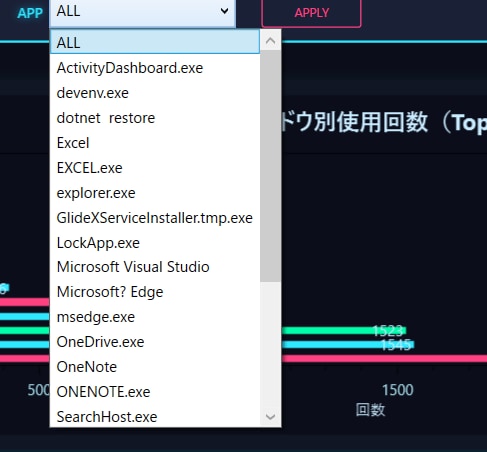This screenshot has height=452, width=487.
Task: Select devenv.exe option
Action: (155, 93)
